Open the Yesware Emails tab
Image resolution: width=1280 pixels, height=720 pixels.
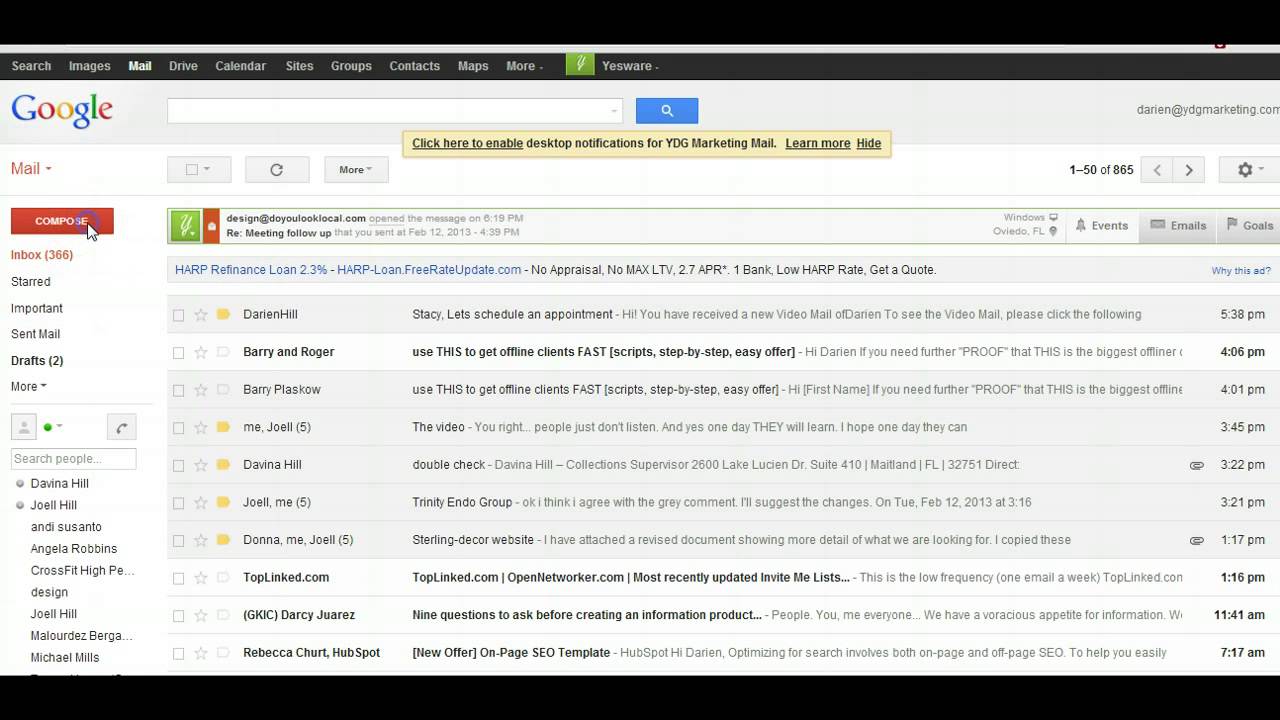click(1178, 226)
